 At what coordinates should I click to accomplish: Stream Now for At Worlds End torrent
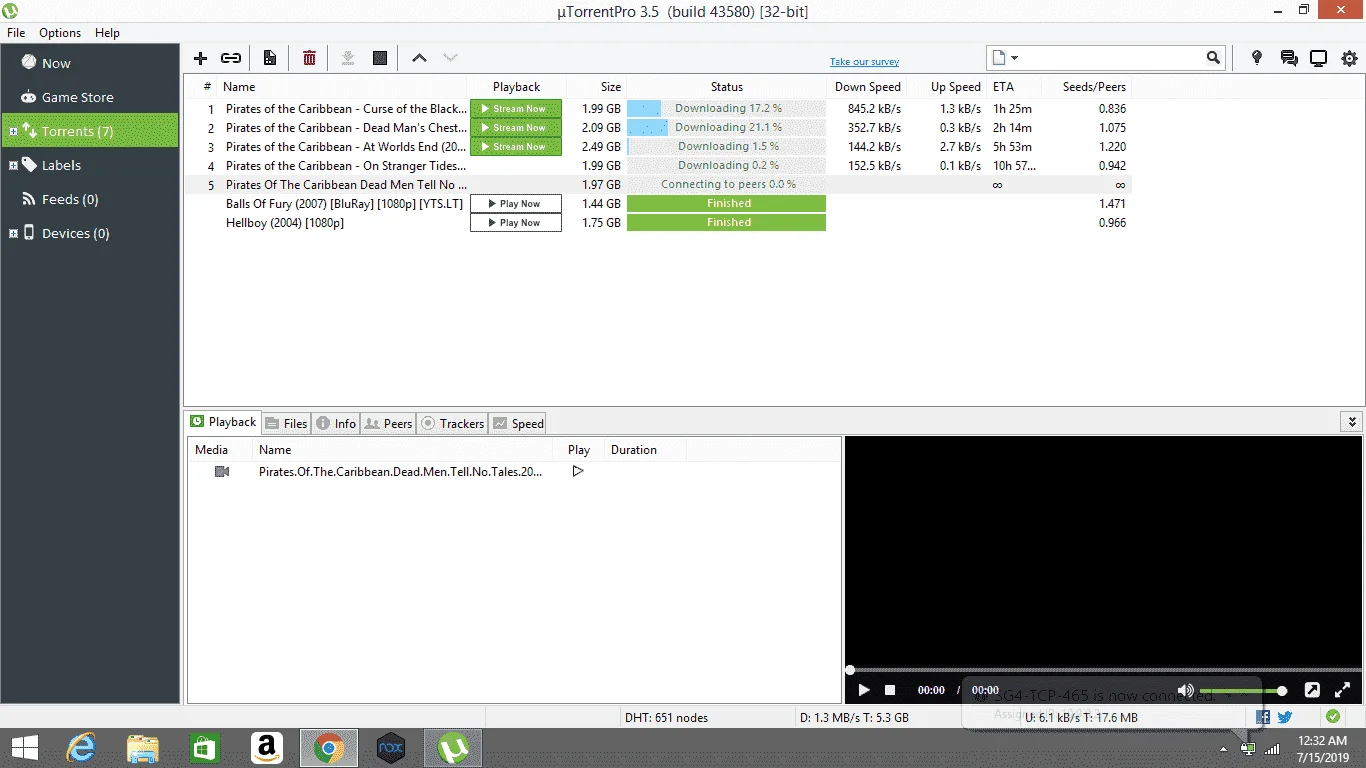(x=516, y=146)
